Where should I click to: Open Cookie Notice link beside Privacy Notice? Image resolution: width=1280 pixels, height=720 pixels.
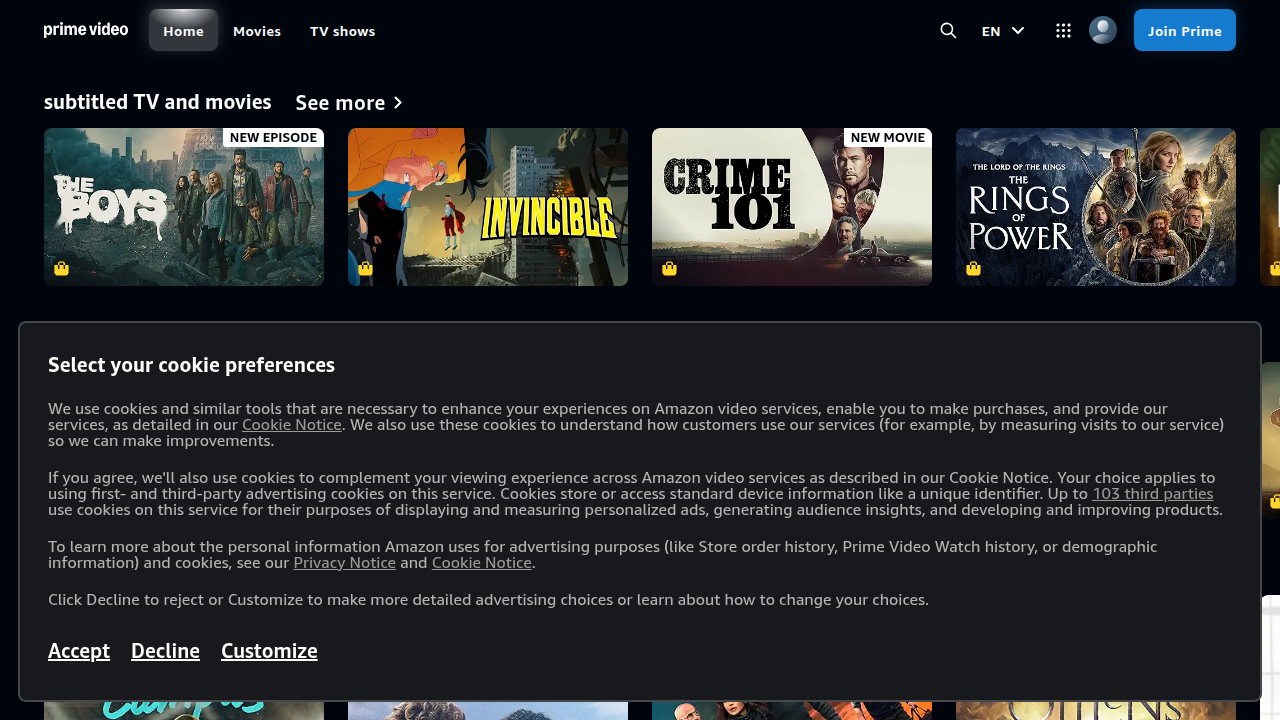pyautogui.click(x=482, y=562)
